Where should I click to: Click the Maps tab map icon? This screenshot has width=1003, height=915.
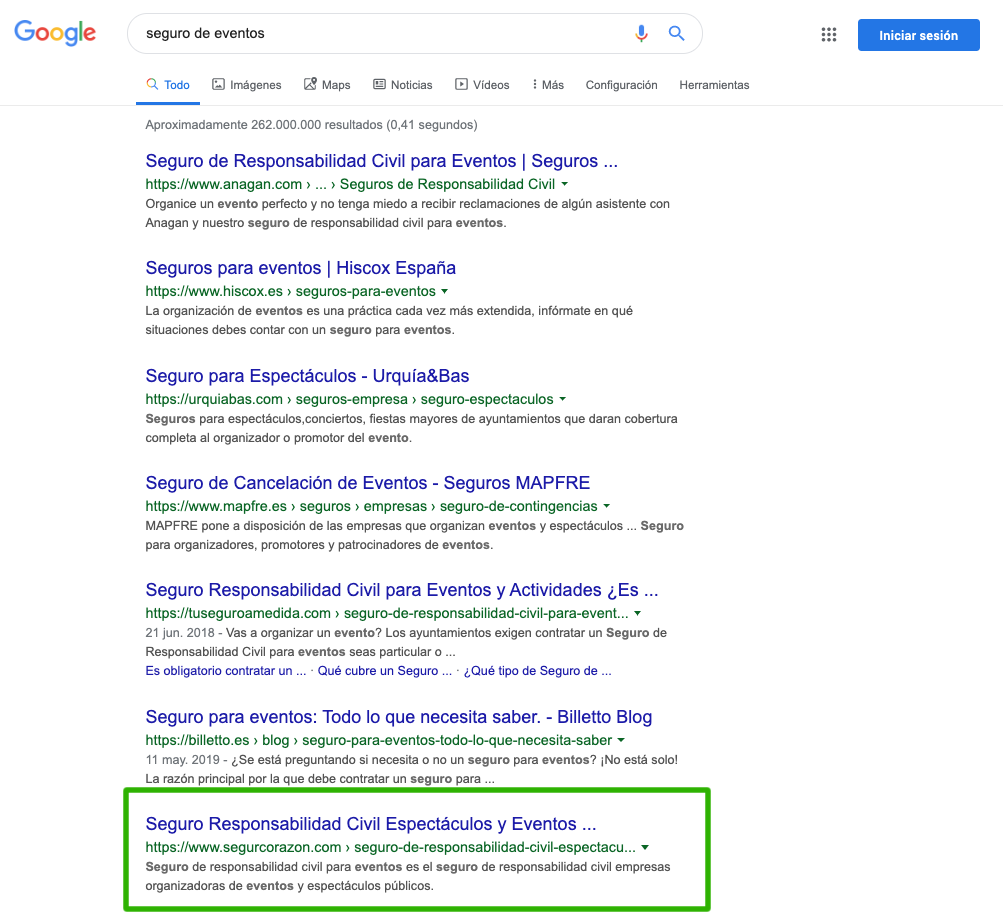pos(310,84)
